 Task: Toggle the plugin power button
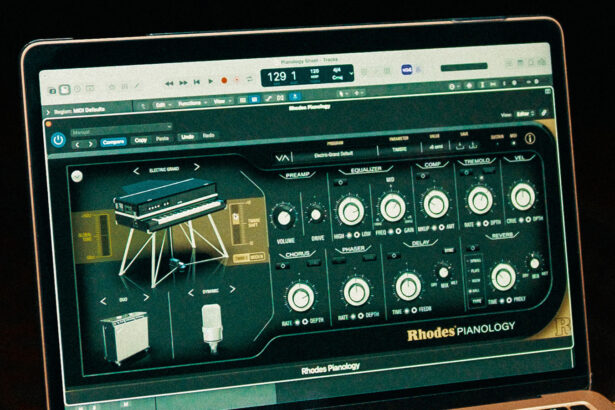(58, 140)
